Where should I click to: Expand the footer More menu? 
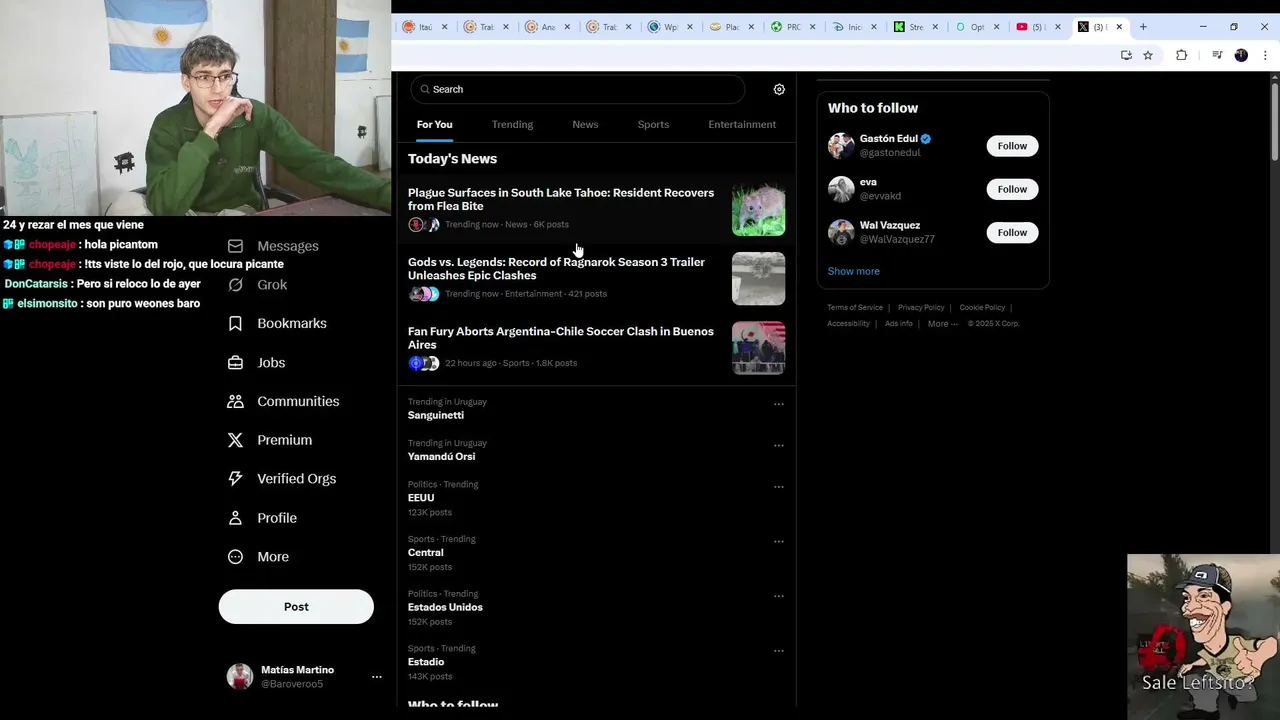coord(942,323)
